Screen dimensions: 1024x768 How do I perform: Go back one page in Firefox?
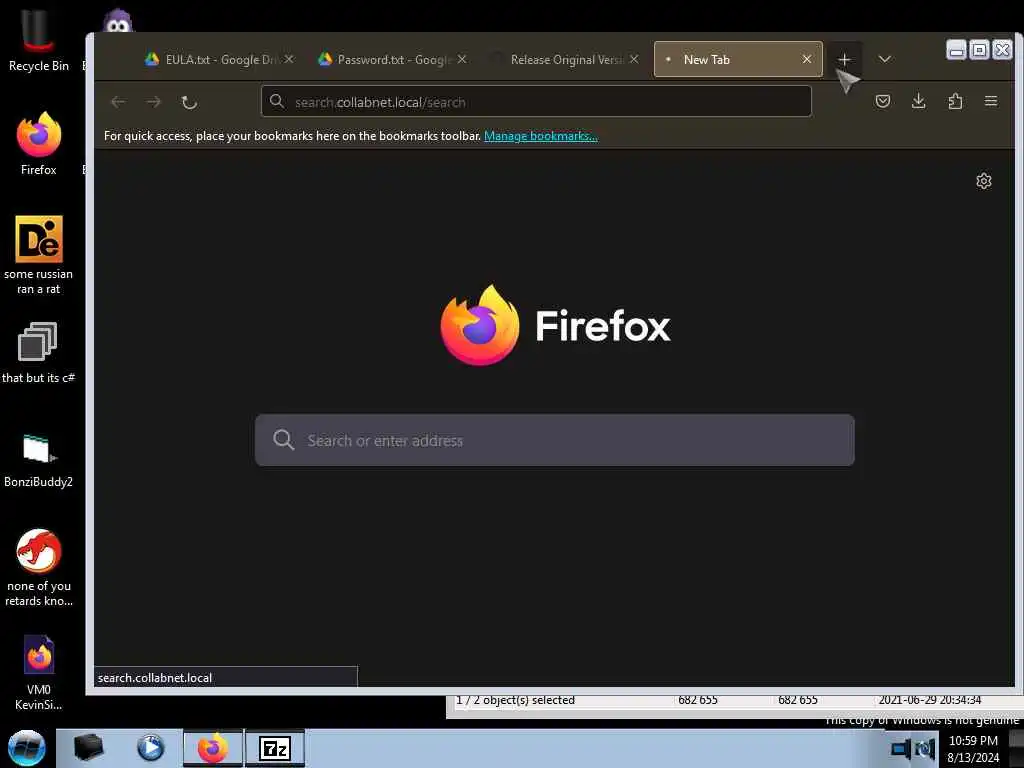click(x=118, y=102)
